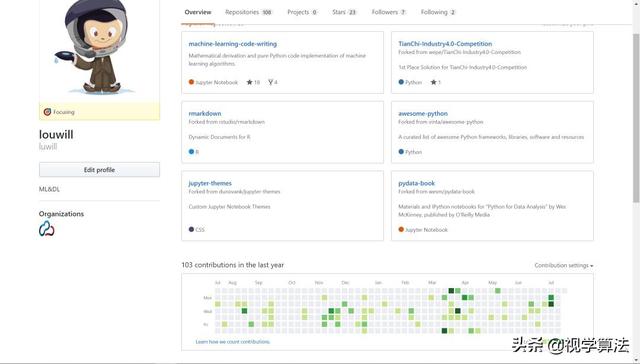Click 'Custom Jupyter Notebook Themes' description
The height and width of the screenshot is (364, 640).
[229, 207]
